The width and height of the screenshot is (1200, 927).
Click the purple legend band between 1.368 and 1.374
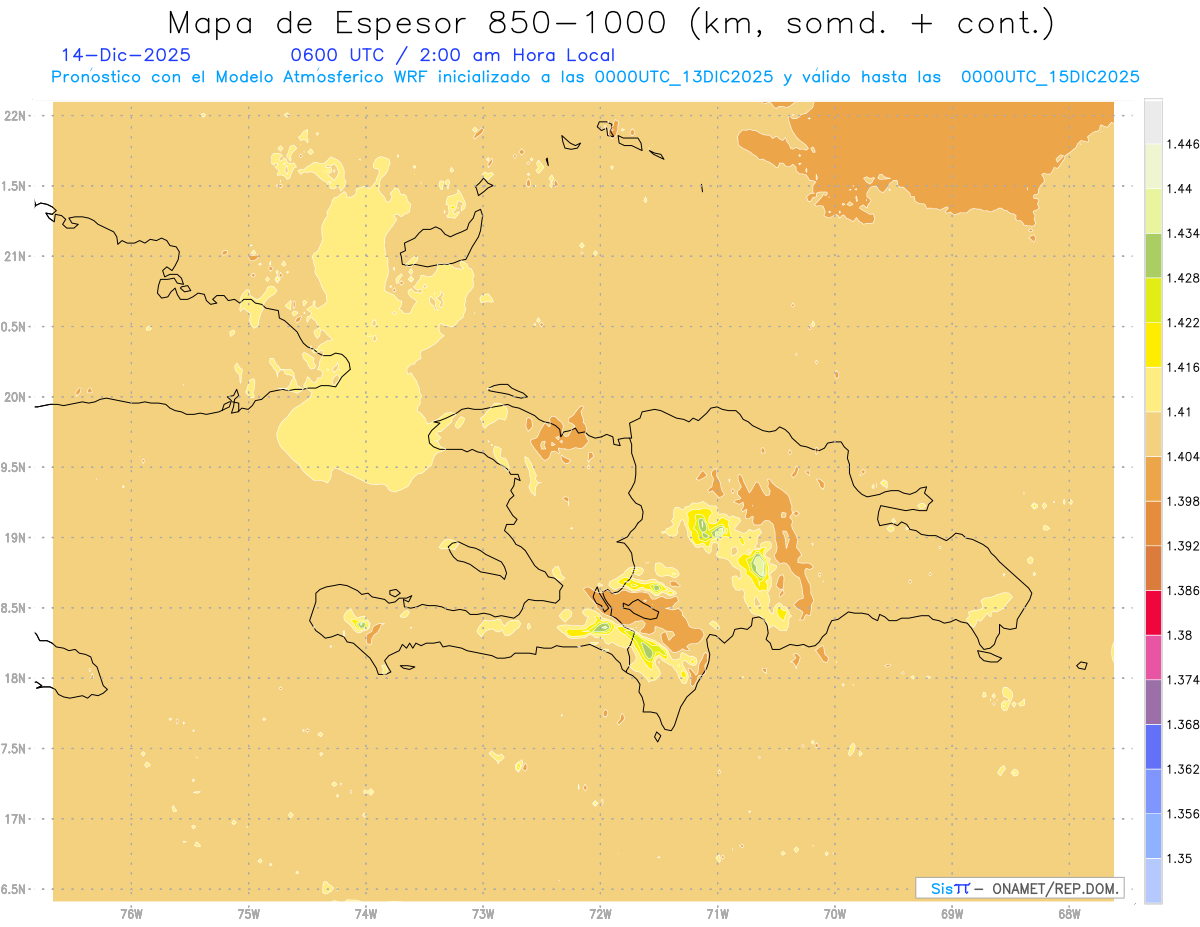(1153, 702)
